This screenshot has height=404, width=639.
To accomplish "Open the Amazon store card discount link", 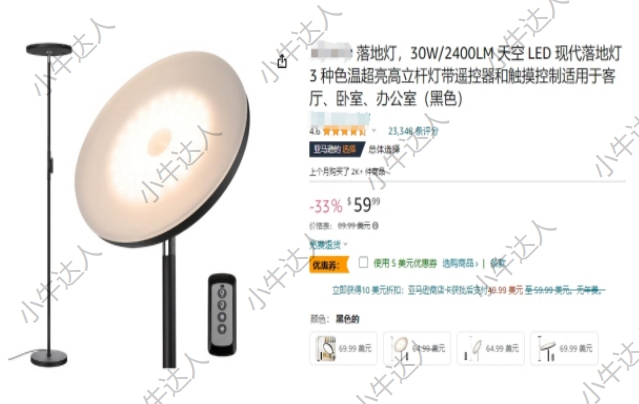I will click(x=467, y=290).
